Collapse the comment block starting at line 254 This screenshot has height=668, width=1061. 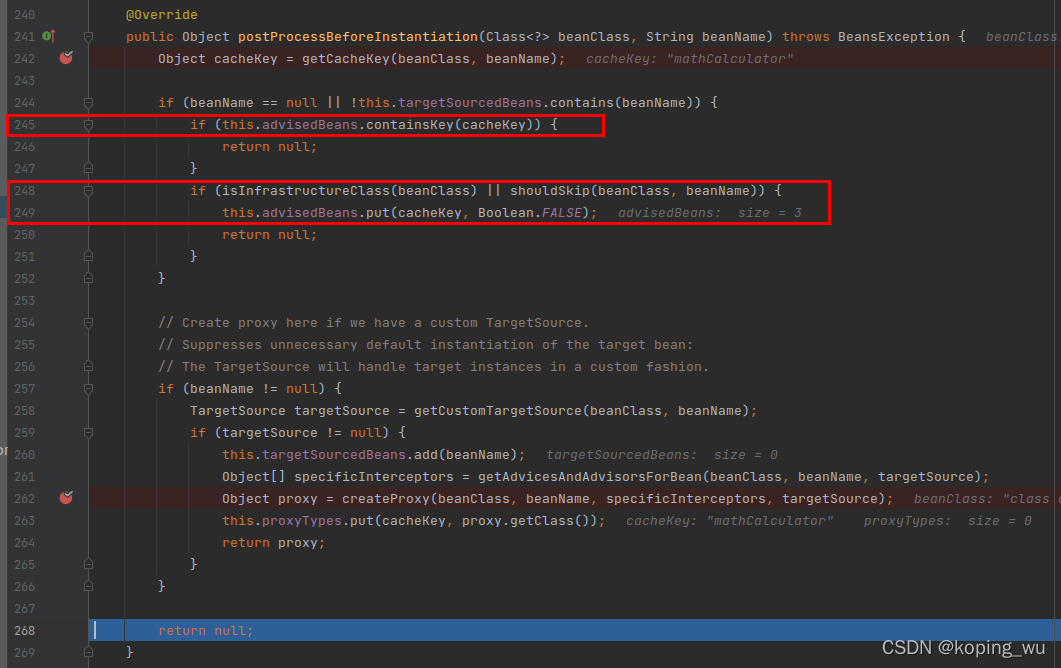pyautogui.click(x=88, y=323)
